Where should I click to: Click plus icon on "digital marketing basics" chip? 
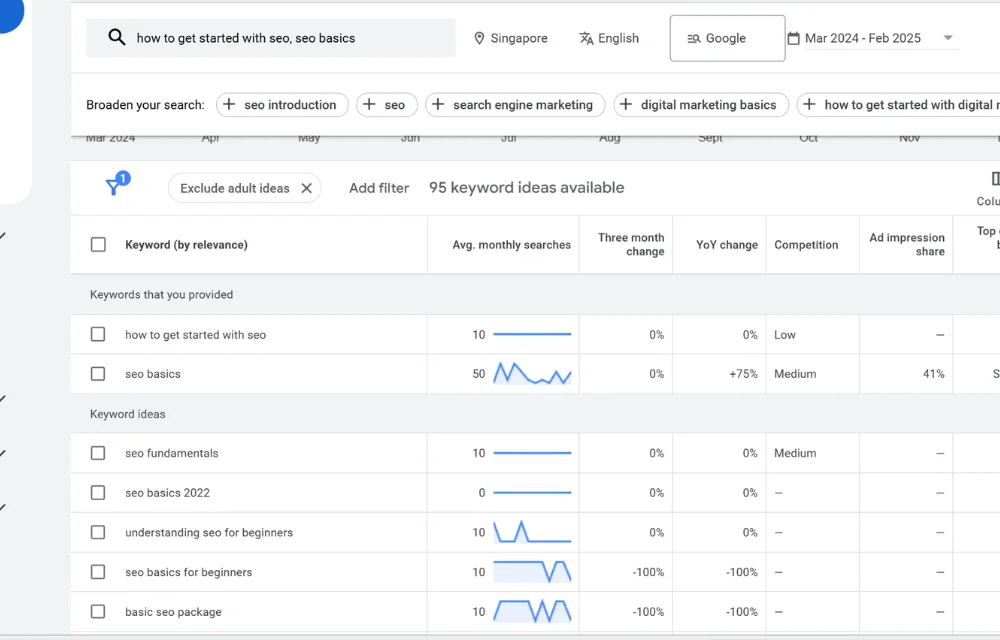625,104
